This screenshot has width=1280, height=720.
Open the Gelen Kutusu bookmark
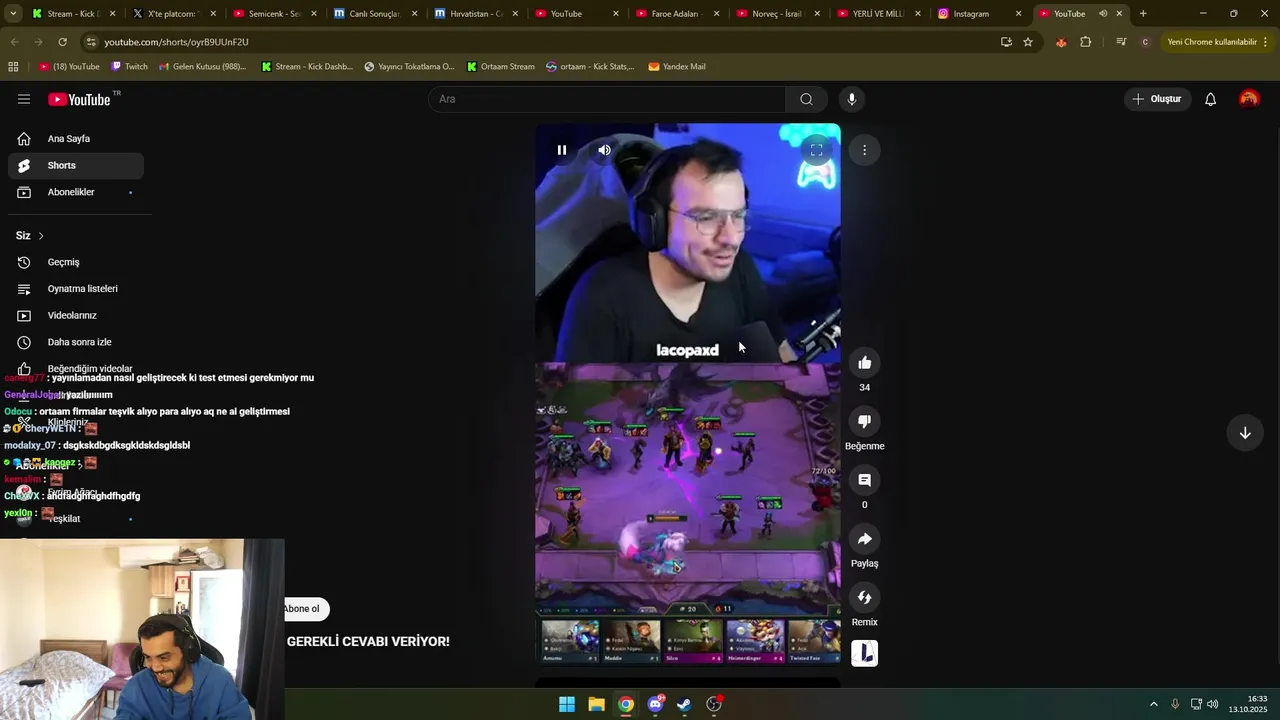pyautogui.click(x=202, y=66)
